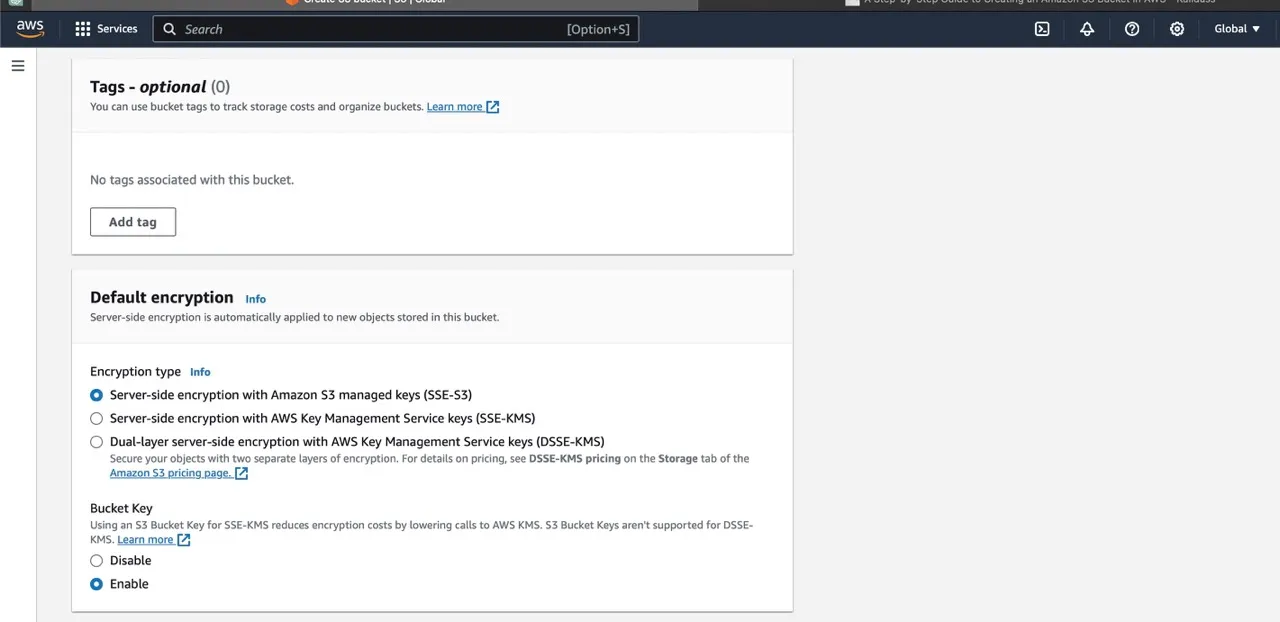Click the AWS logo home icon
Viewport: 1280px width, 622px height.
pos(30,29)
